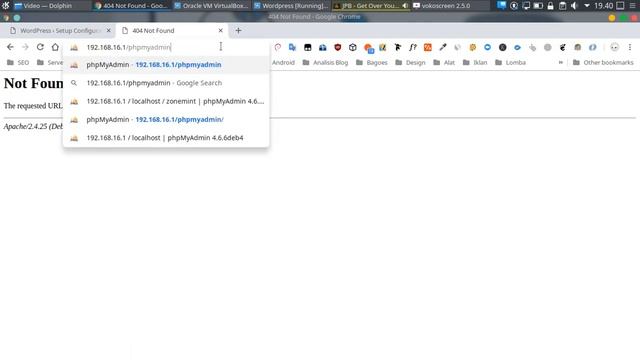The height and width of the screenshot is (360, 640).
Task: Close the 404 Not Found tab
Action: pos(220,31)
